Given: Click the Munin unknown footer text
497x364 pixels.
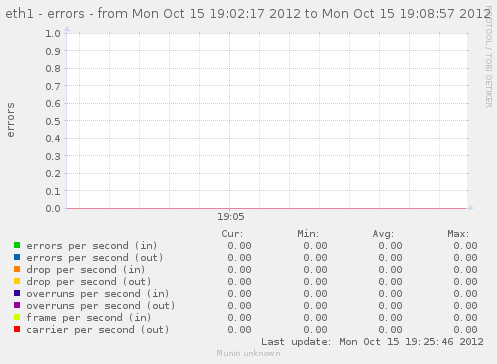Looking at the screenshot, I should point(248,353).
